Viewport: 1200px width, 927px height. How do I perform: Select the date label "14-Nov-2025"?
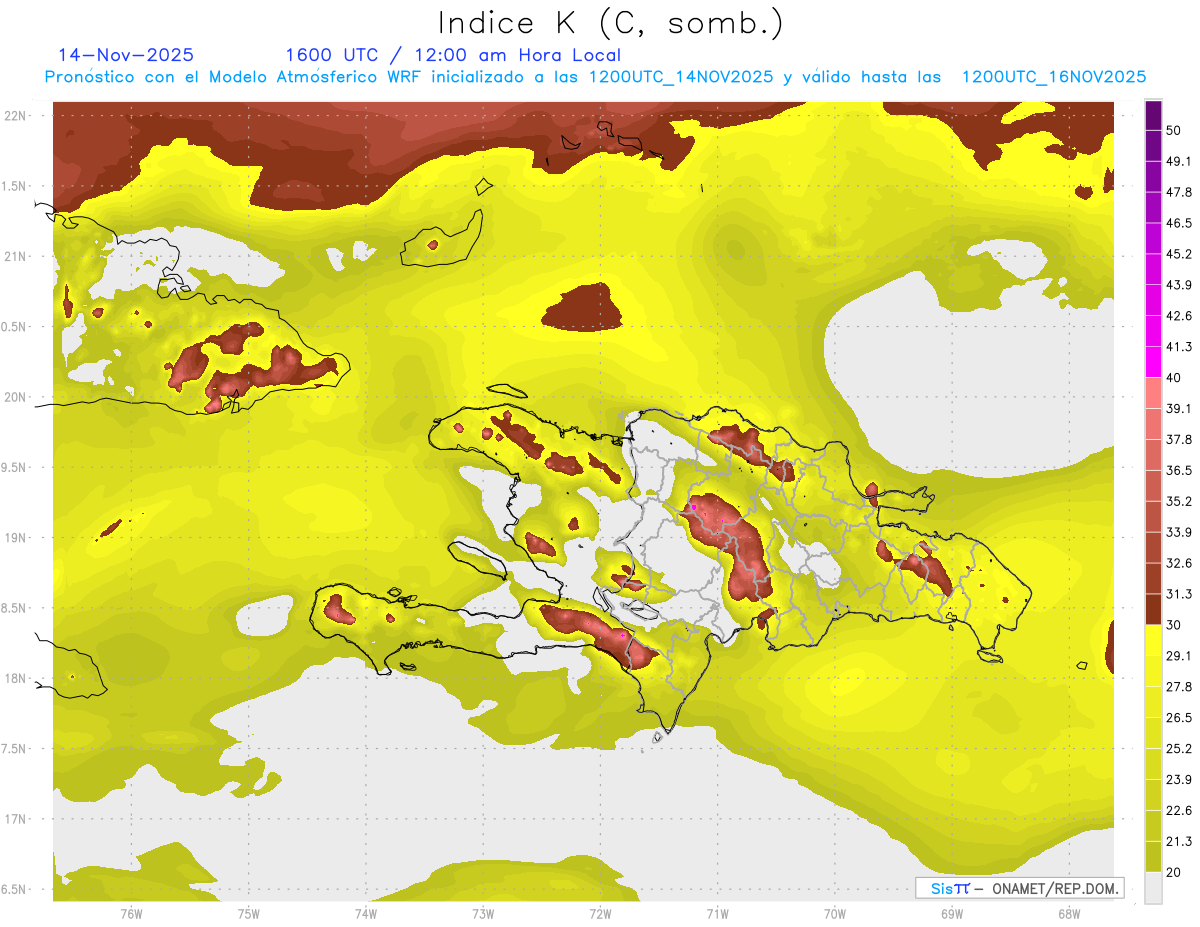point(126,55)
